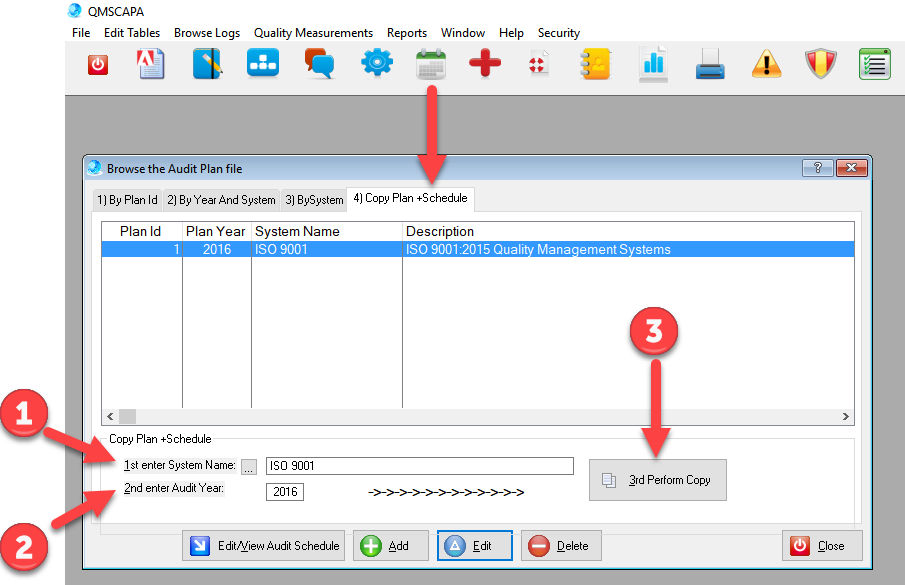Viewport: 905px width, 585px height.
Task: Click the printer toolbar icon
Action: (x=710, y=65)
